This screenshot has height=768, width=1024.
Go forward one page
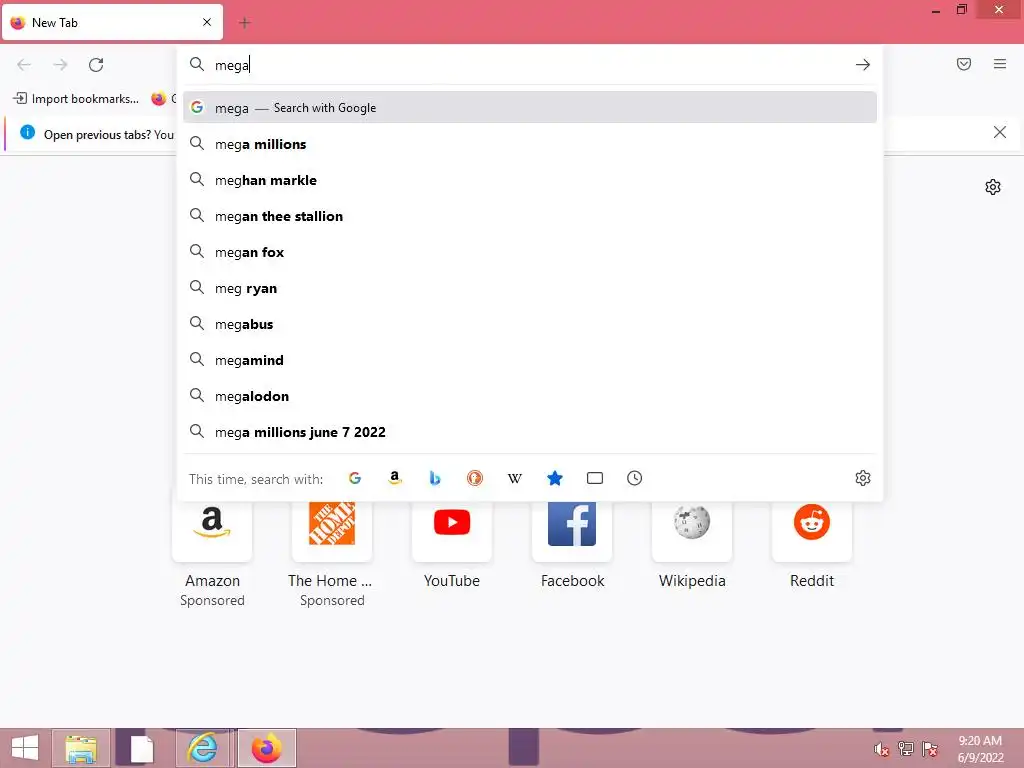[60, 65]
